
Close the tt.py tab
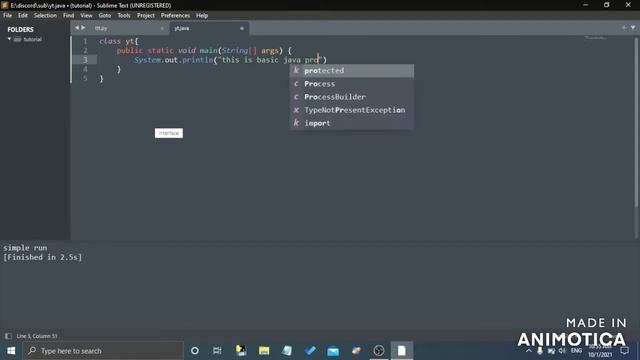click(162, 28)
